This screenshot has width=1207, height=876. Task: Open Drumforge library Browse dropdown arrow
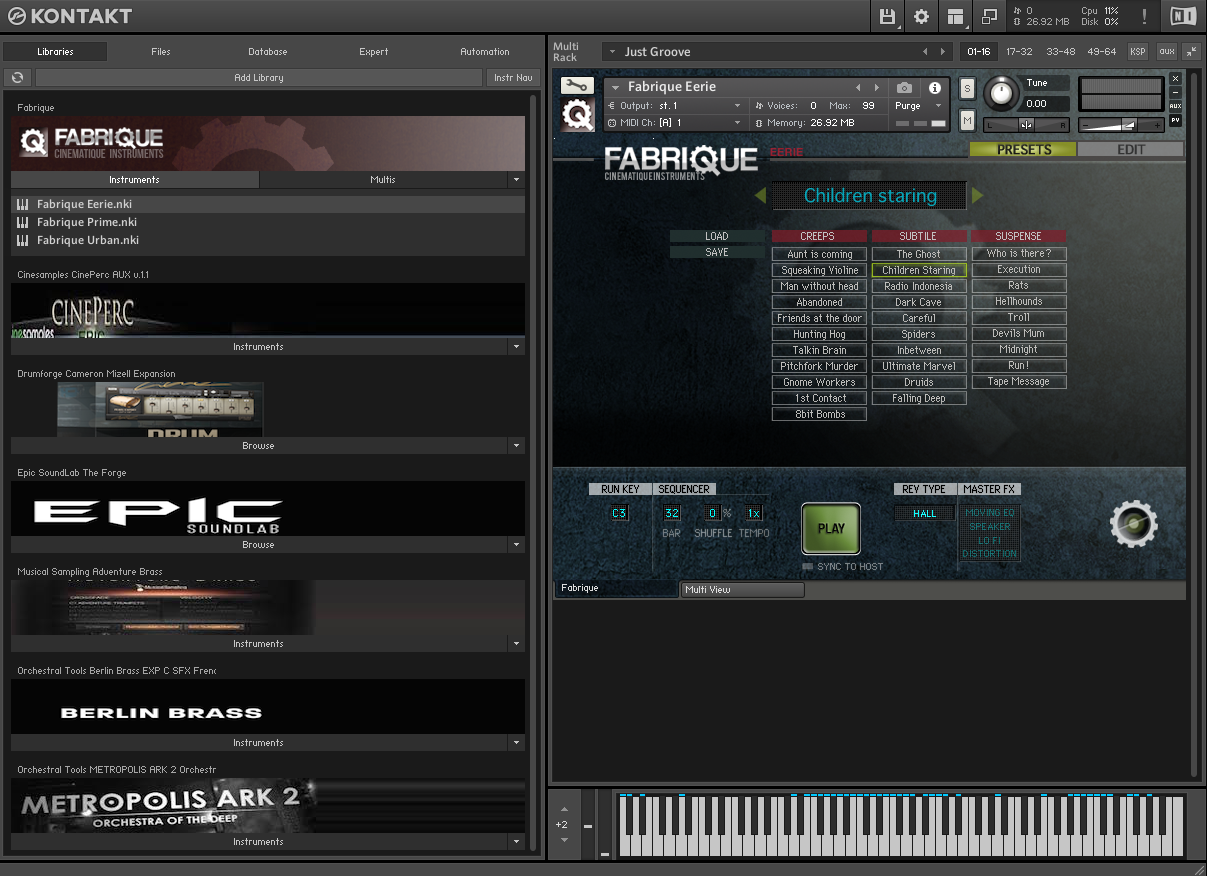tap(516, 446)
